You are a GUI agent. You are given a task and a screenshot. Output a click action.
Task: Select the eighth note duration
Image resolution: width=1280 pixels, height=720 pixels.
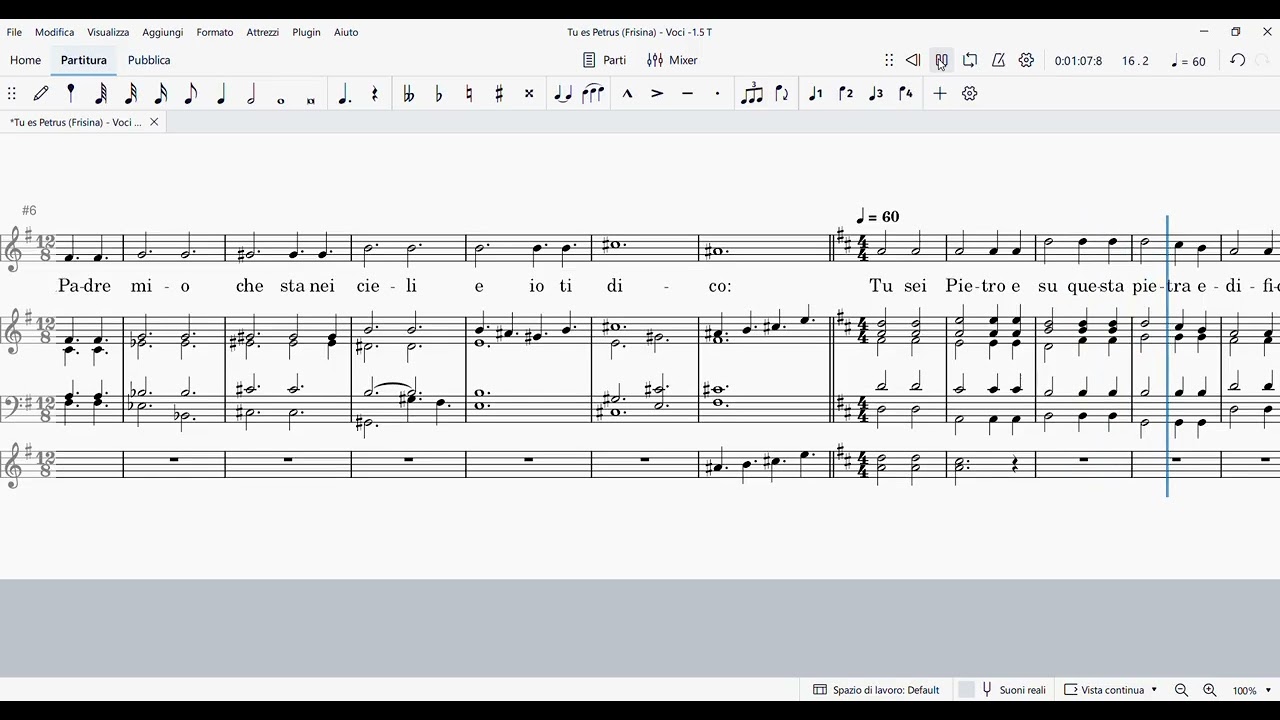(x=191, y=93)
